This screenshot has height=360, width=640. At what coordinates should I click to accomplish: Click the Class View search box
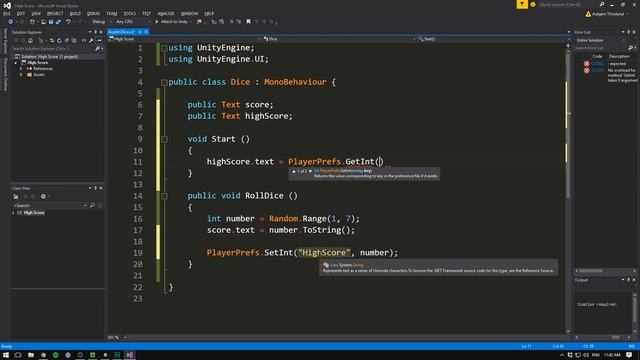click(48, 205)
